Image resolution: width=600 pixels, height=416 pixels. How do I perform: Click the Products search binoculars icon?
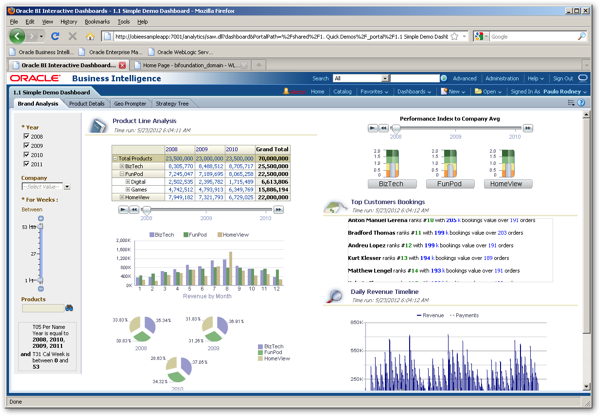point(69,308)
